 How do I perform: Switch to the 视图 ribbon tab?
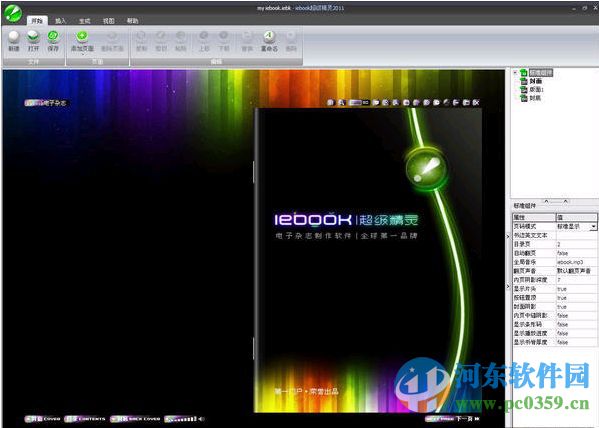108,21
